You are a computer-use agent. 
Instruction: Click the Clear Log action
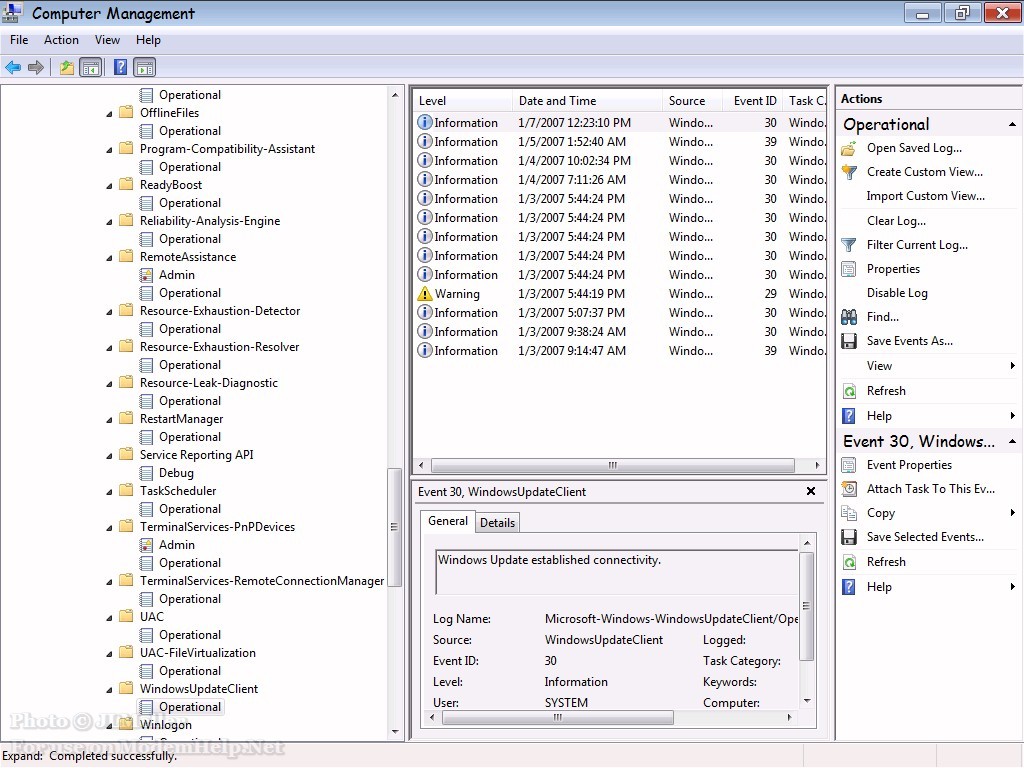point(896,221)
